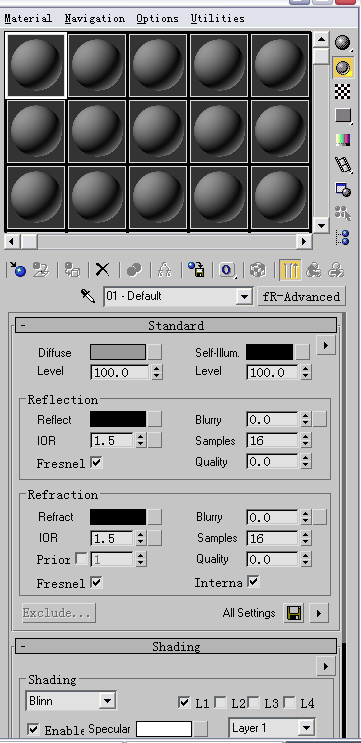
Task: Open the Video Color Check icon
Action: (x=343, y=139)
